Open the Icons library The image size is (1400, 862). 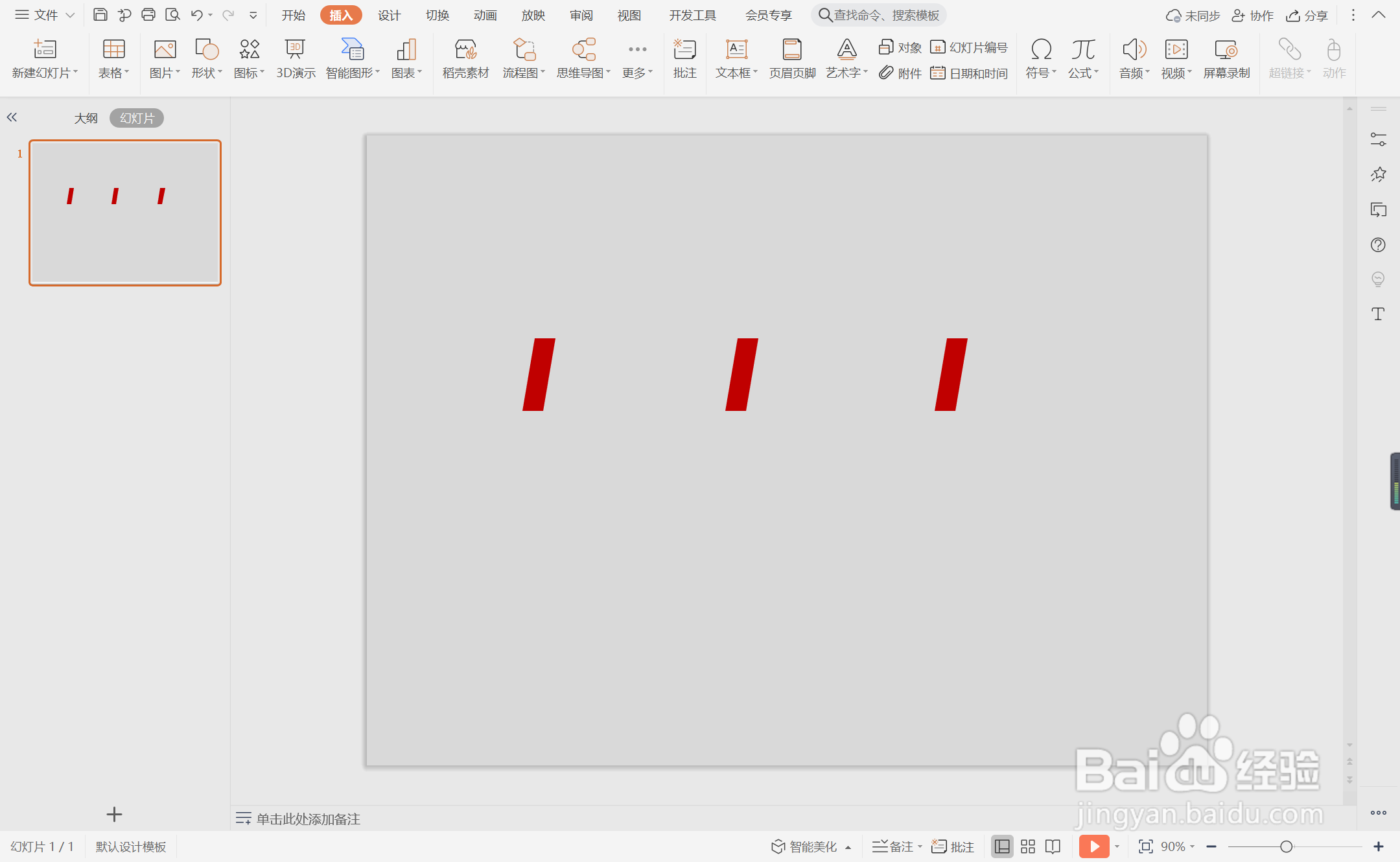249,58
